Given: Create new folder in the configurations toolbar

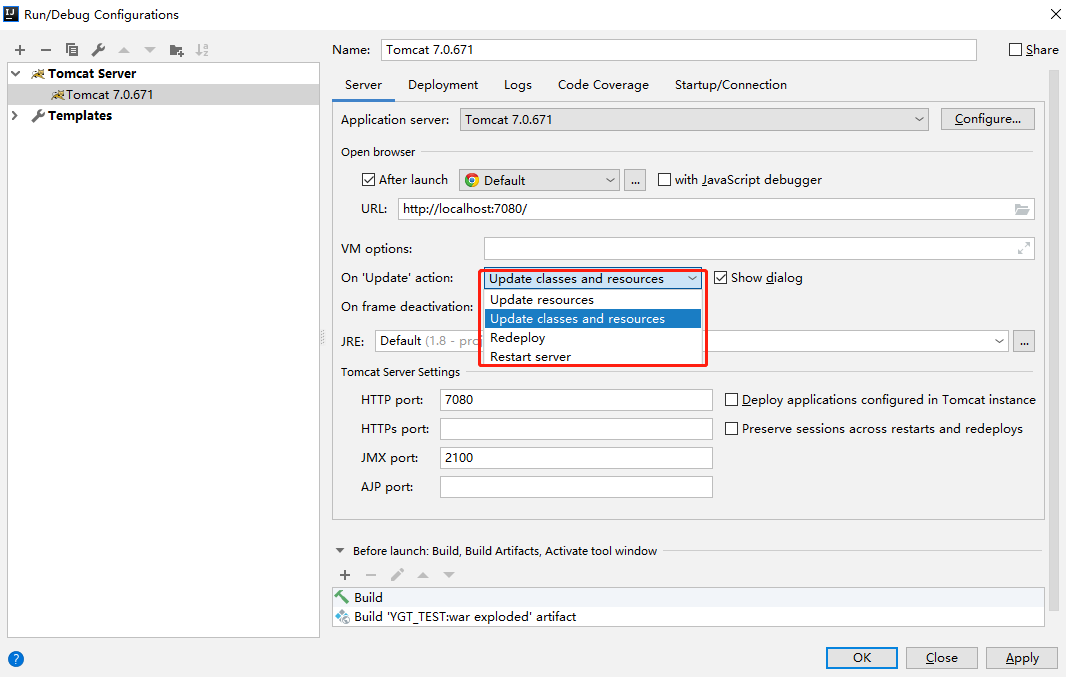Looking at the screenshot, I should coord(176,50).
